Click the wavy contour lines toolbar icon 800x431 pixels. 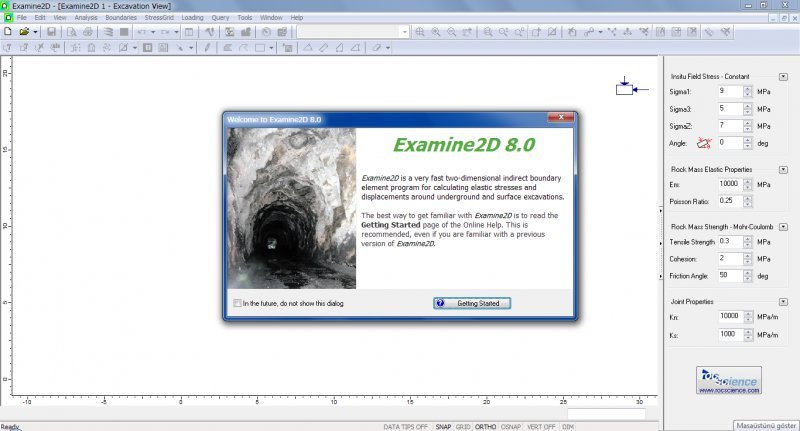pyautogui.click(x=108, y=32)
